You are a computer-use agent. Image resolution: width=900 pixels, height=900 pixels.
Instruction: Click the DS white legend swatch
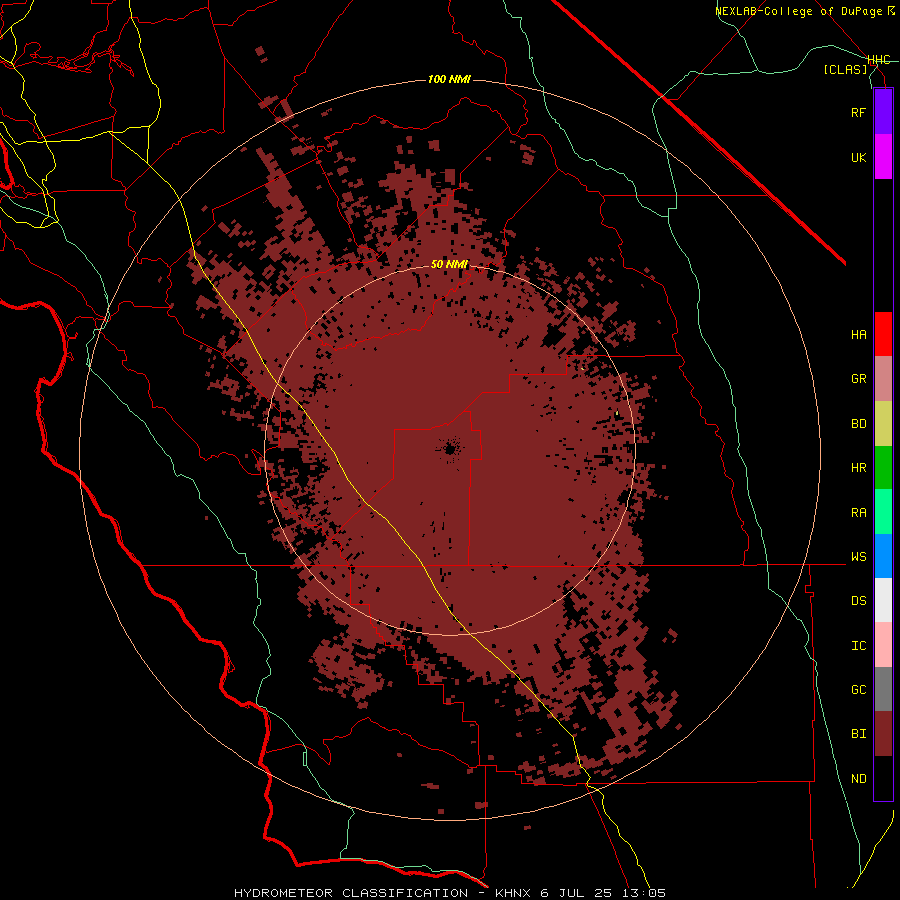click(883, 600)
